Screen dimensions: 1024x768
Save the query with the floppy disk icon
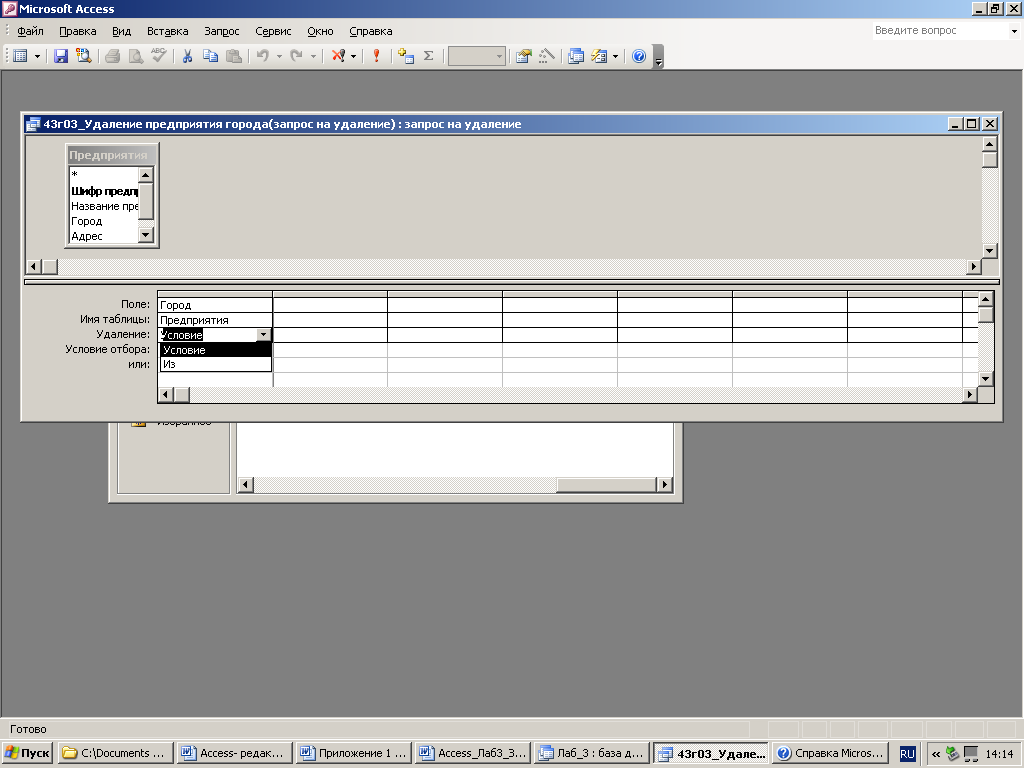click(x=61, y=56)
